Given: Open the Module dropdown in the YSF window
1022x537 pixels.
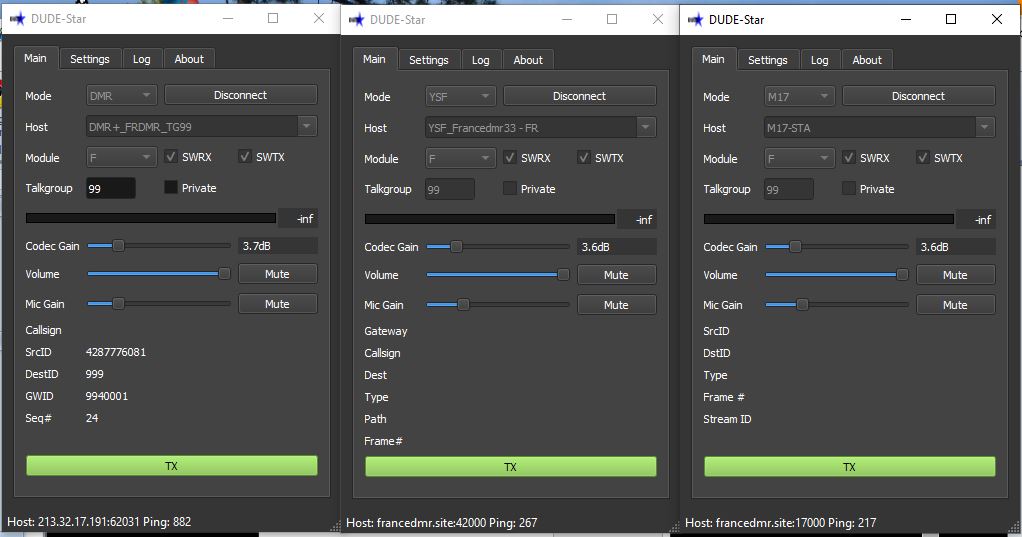Looking at the screenshot, I should [460, 159].
